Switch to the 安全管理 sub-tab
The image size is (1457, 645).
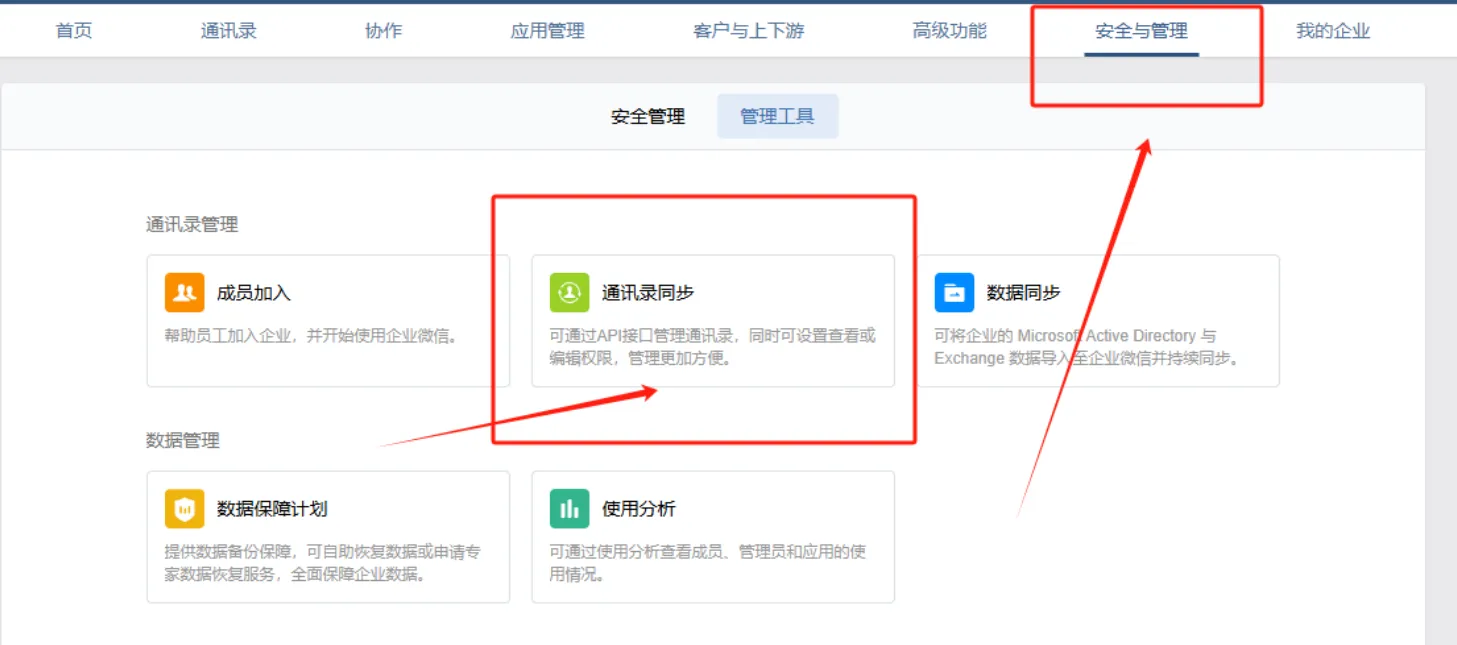click(x=648, y=117)
